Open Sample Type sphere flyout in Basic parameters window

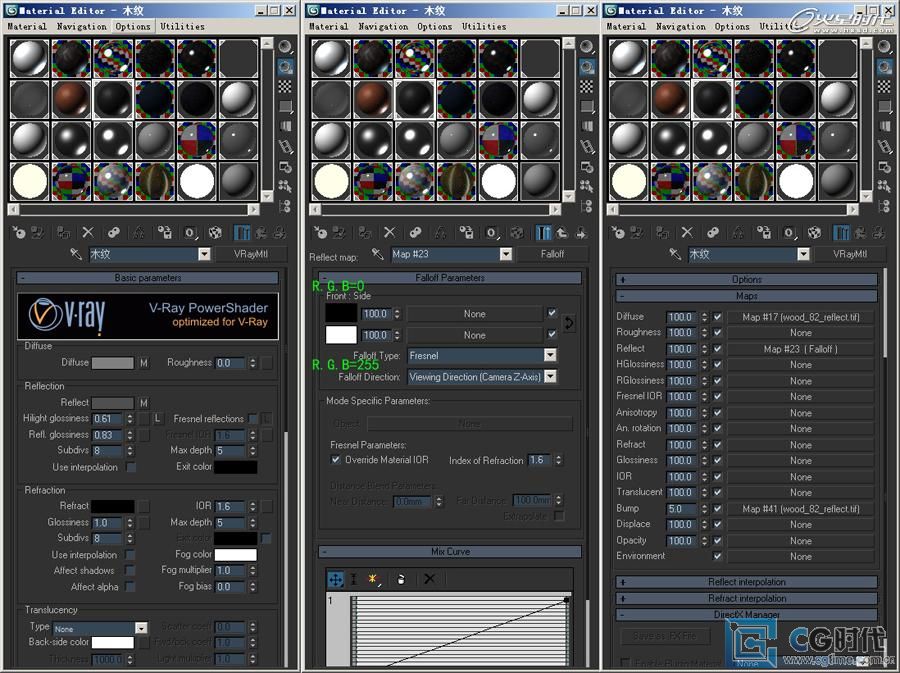285,46
